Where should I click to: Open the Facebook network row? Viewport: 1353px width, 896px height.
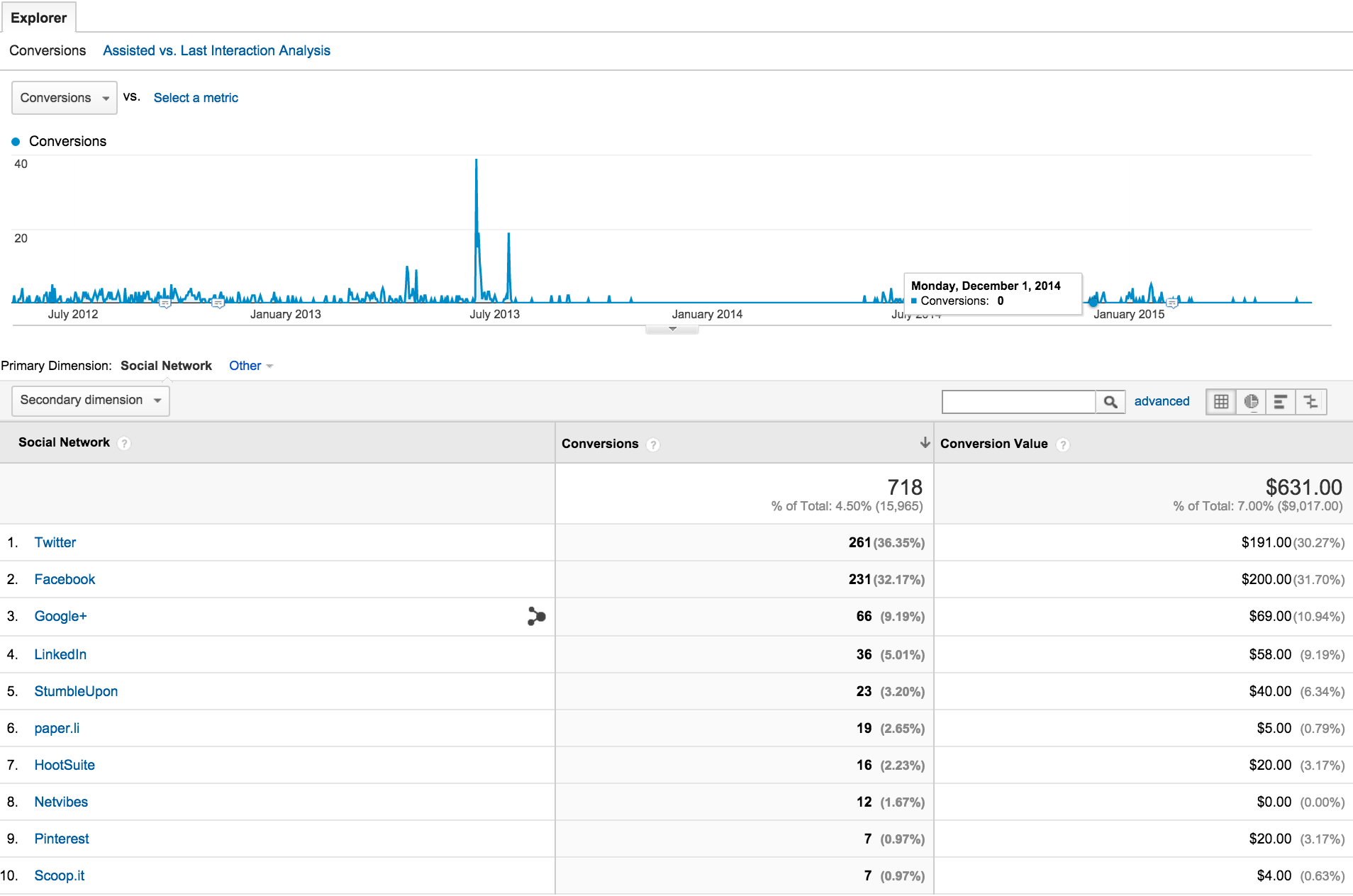click(65, 579)
